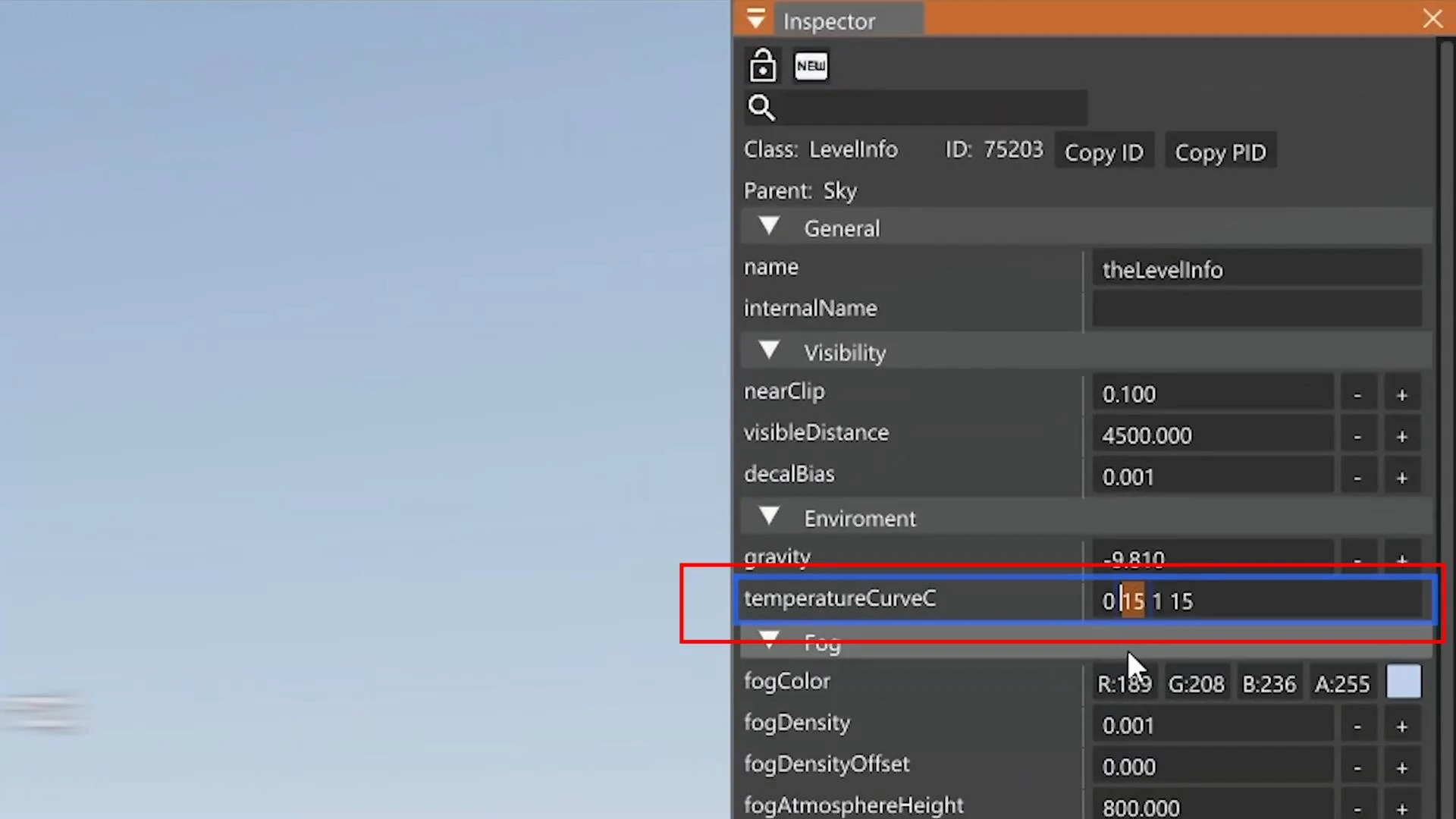
Task: Decrease decalBias using its minus stepper
Action: [x=1357, y=476]
